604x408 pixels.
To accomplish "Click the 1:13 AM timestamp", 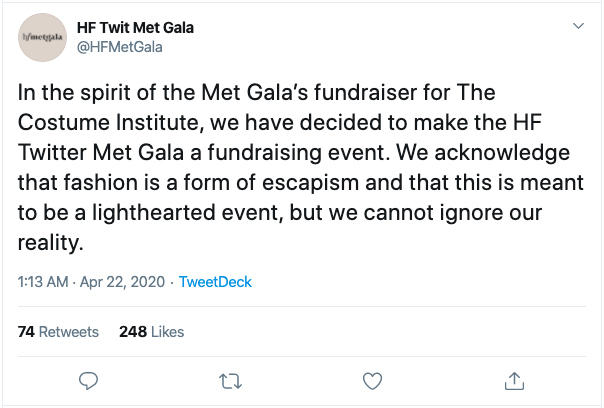I will point(43,282).
